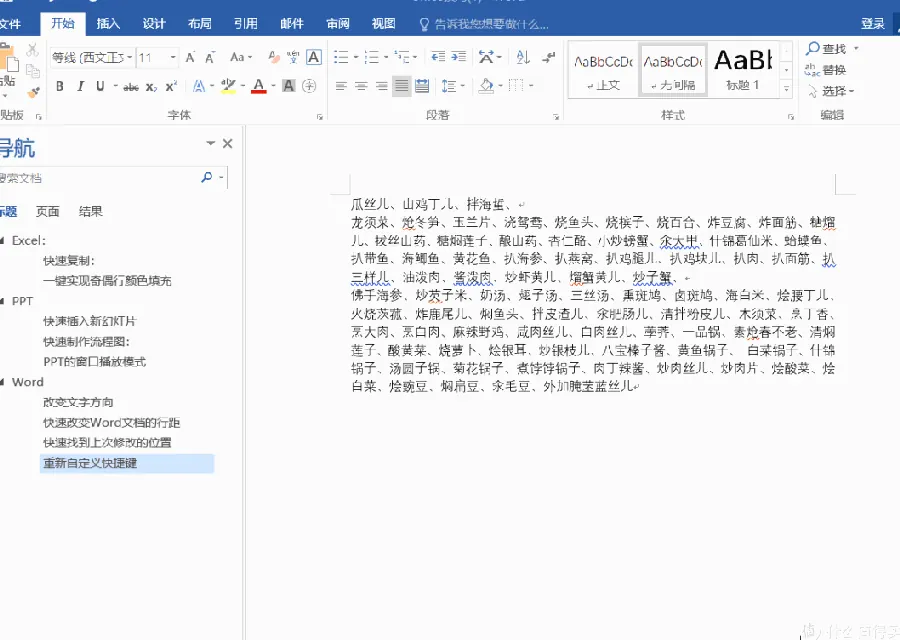Apply red font color
This screenshot has height=640, width=900.
click(259, 86)
